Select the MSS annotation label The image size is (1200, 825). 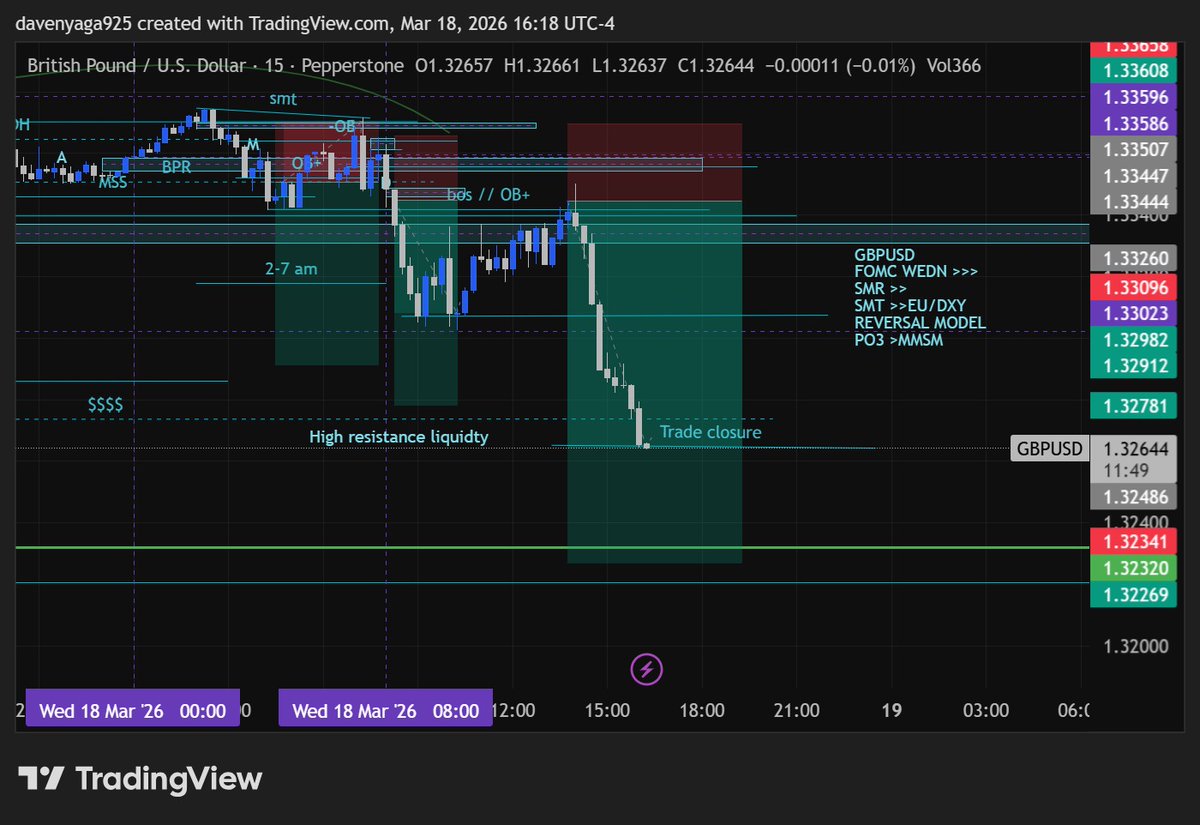click(x=112, y=182)
